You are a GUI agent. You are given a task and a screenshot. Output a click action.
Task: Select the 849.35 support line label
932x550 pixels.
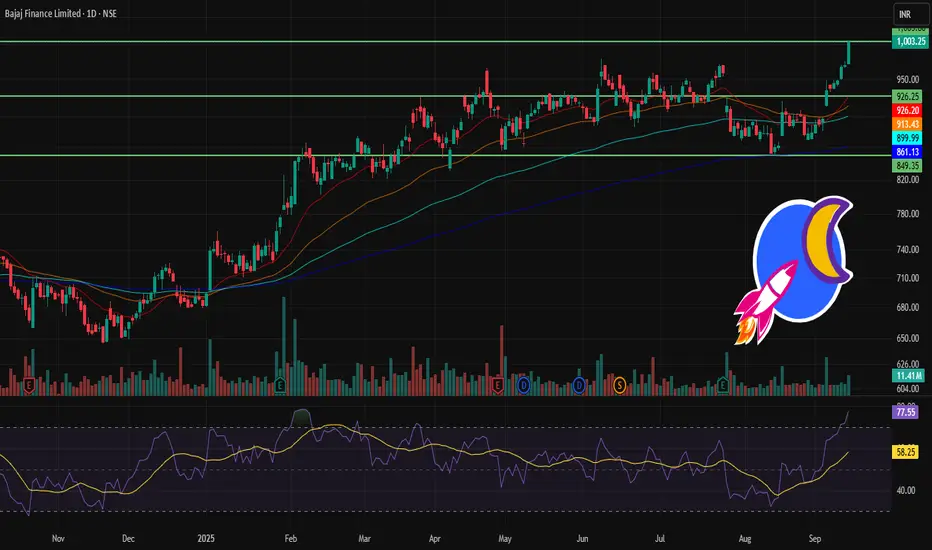coord(907,165)
